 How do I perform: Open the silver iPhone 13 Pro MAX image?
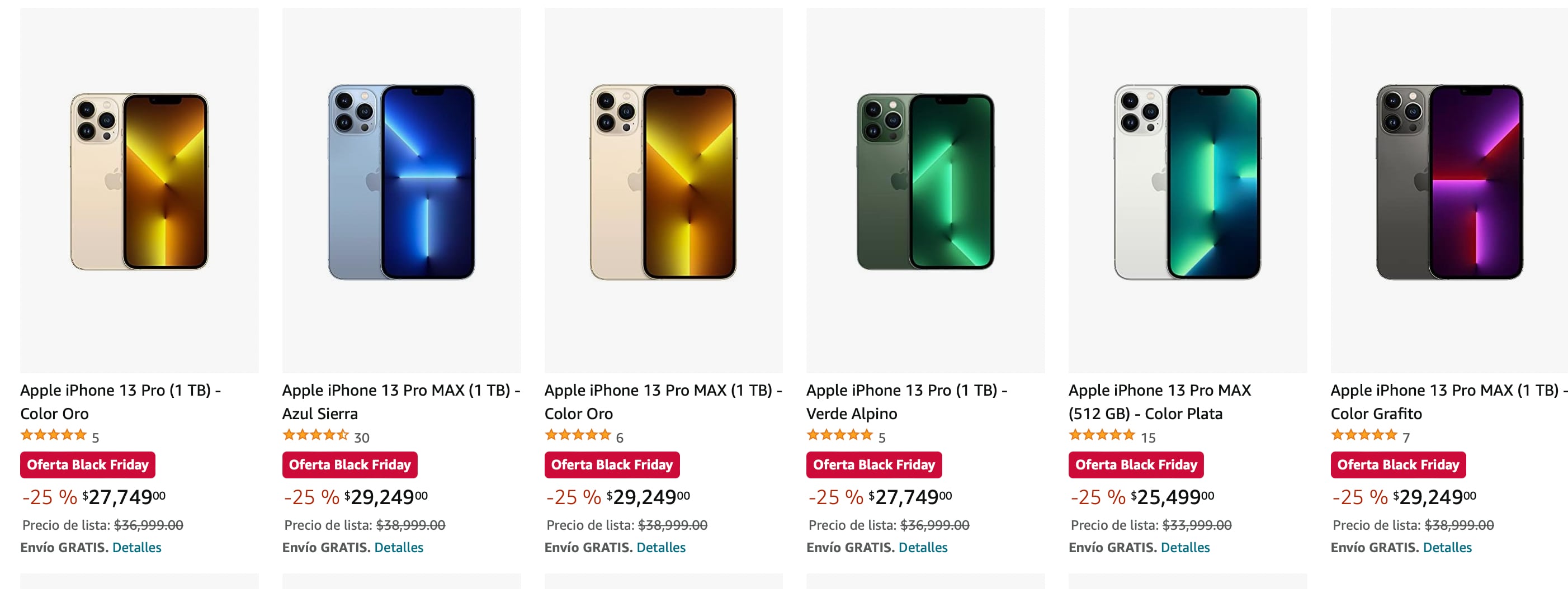tap(1188, 181)
